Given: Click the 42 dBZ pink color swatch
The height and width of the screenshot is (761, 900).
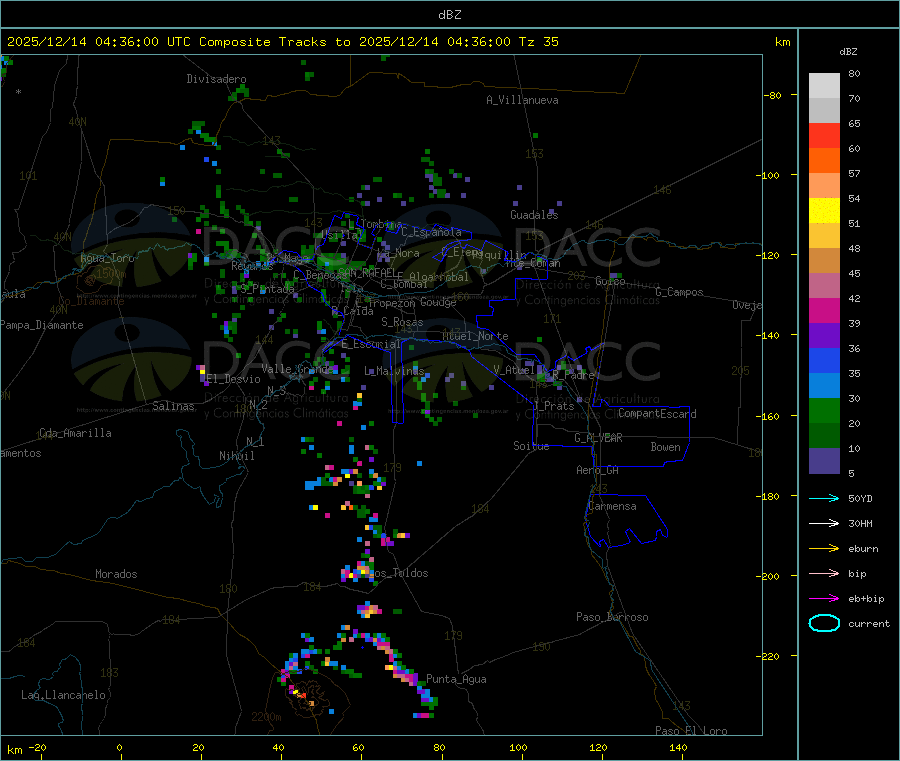Looking at the screenshot, I should tap(824, 285).
